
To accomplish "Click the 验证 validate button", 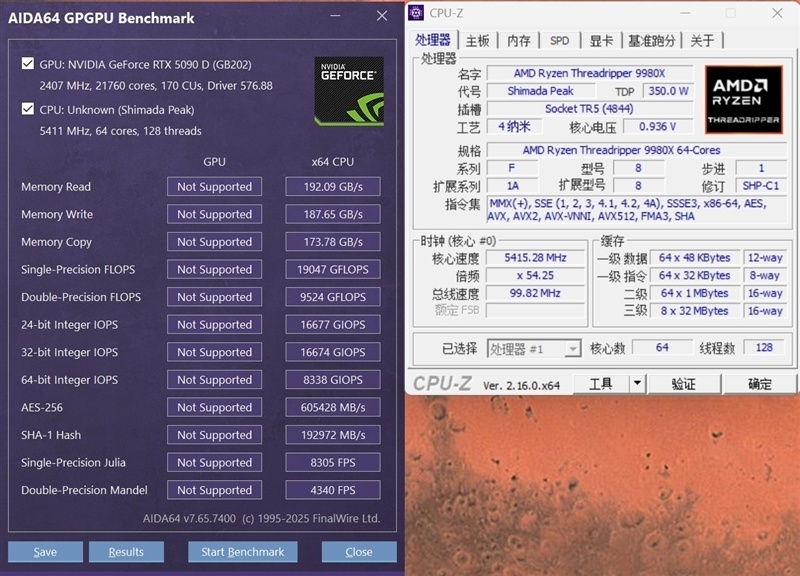I will 683,384.
